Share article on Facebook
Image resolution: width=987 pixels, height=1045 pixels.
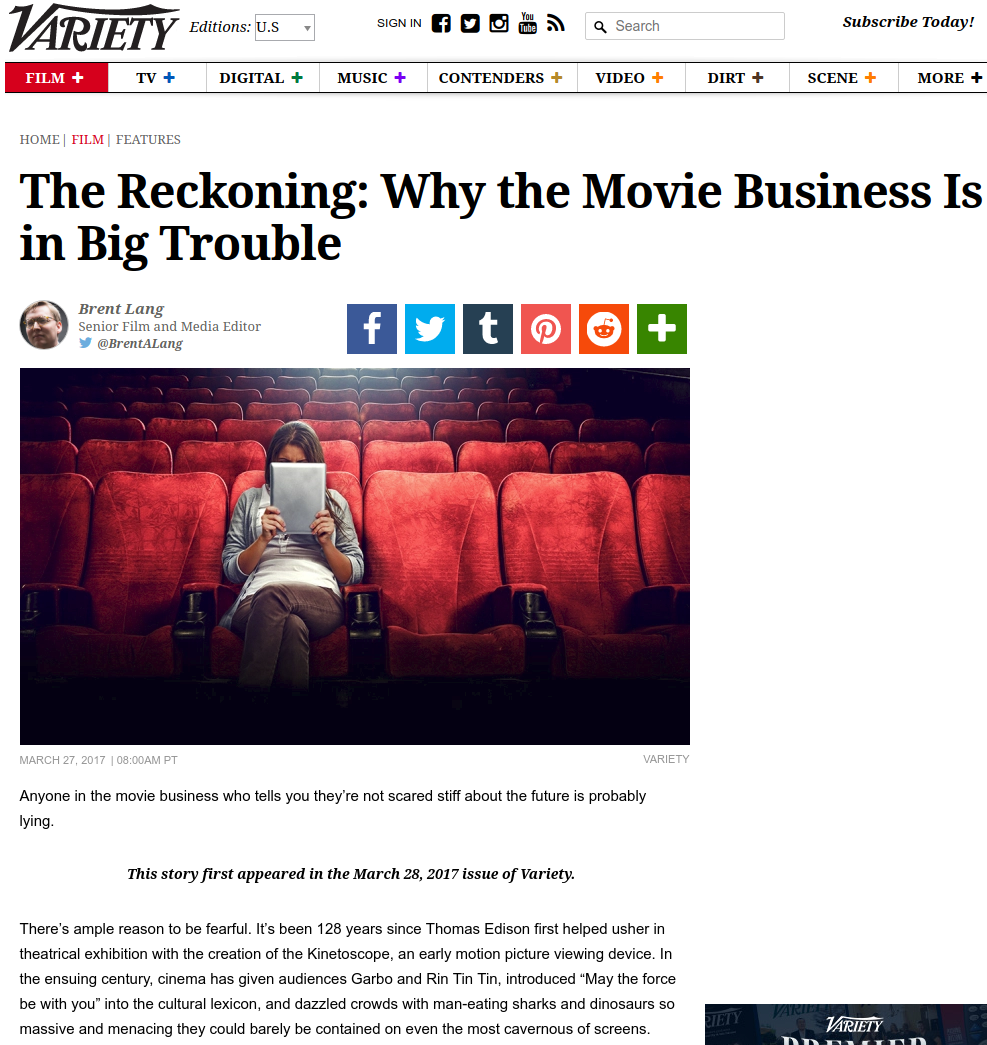(372, 329)
